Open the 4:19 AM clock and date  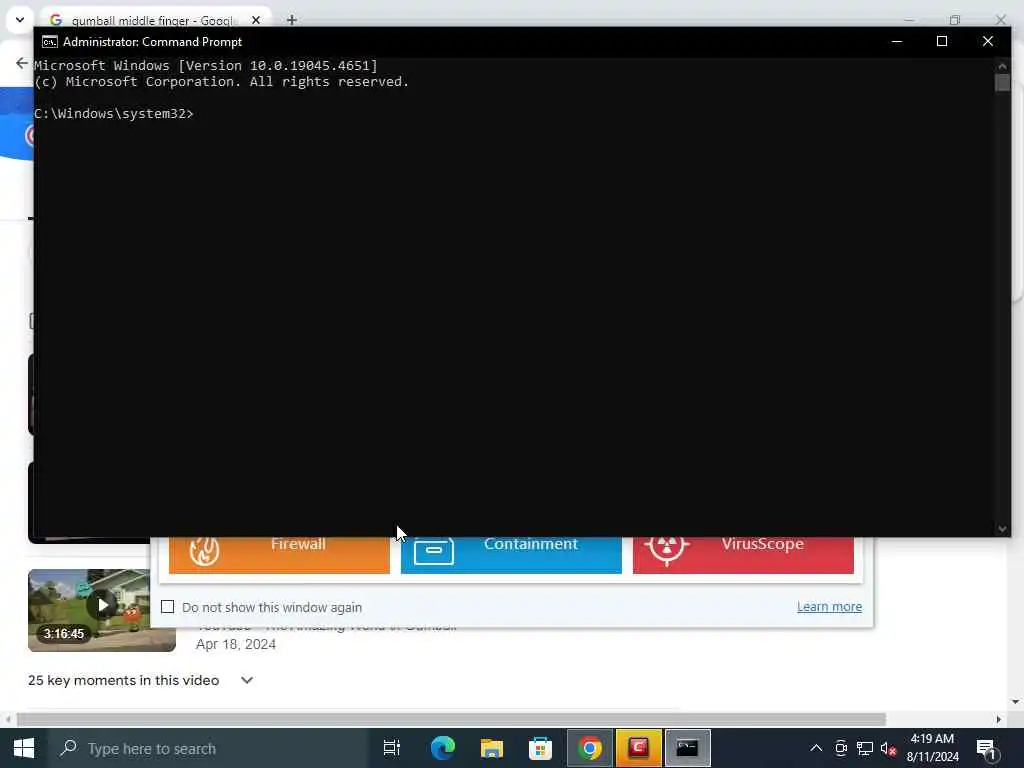point(933,748)
